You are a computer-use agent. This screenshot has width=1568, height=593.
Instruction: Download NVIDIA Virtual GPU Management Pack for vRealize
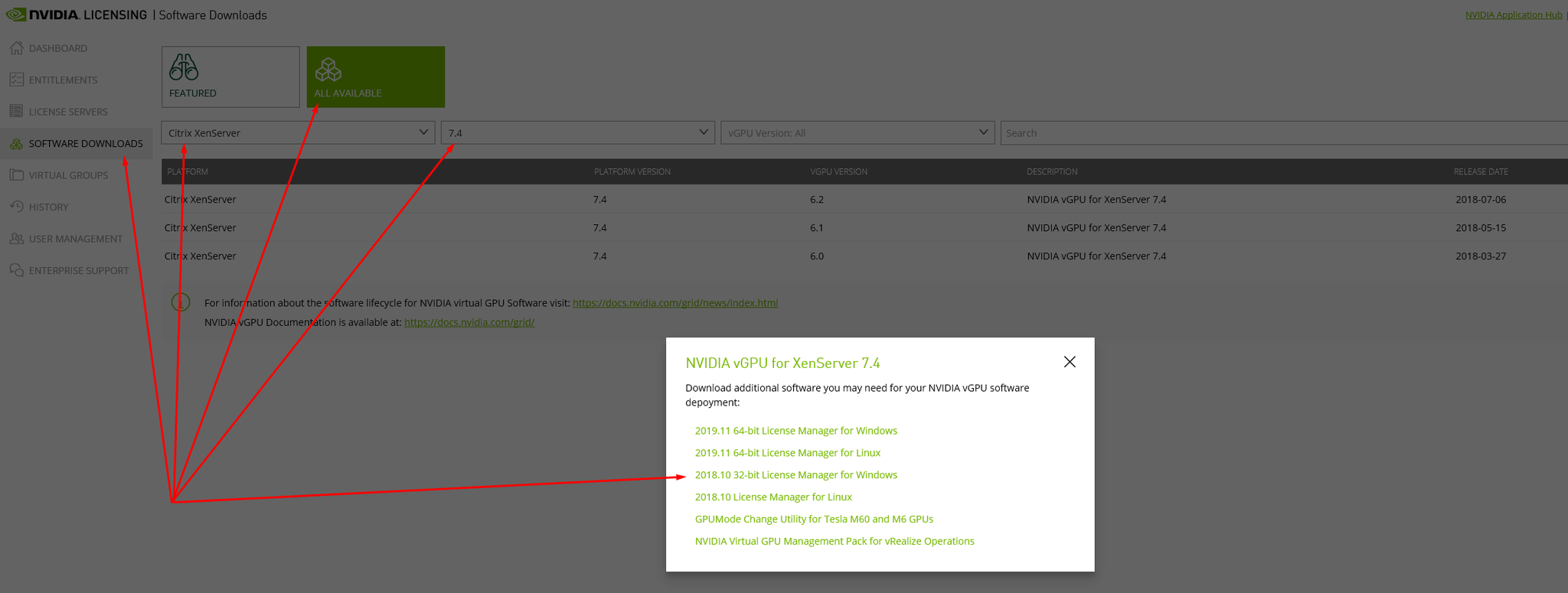point(835,541)
